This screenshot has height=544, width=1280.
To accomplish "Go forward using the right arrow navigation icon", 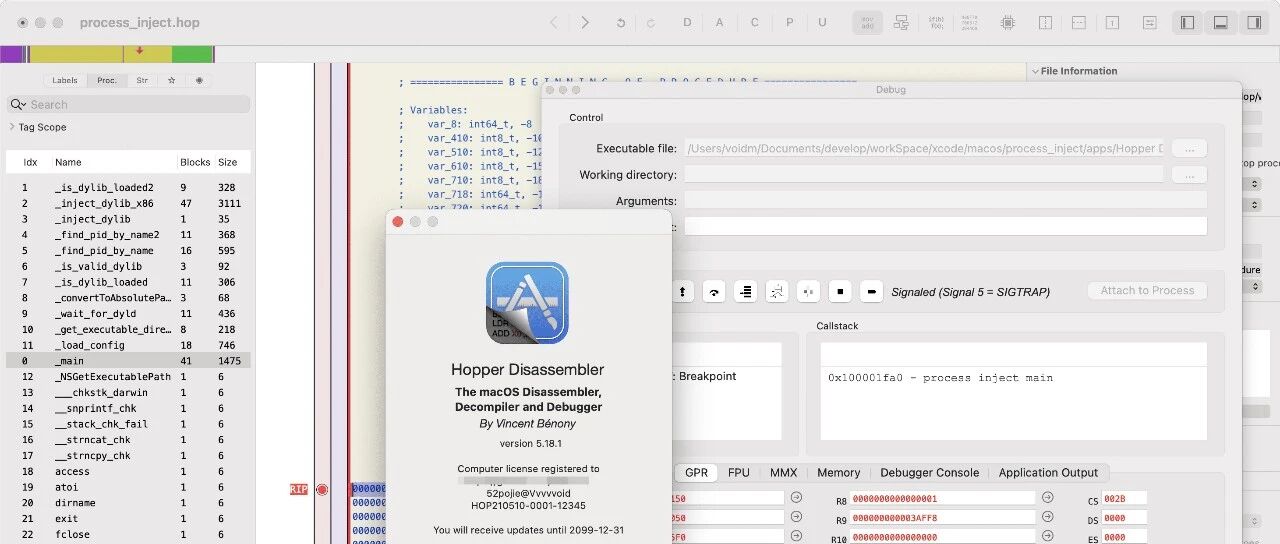I will pos(586,22).
